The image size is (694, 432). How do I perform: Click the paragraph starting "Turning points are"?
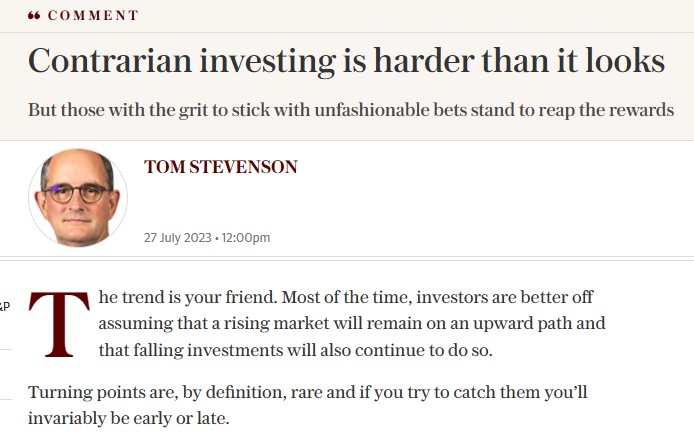point(308,405)
